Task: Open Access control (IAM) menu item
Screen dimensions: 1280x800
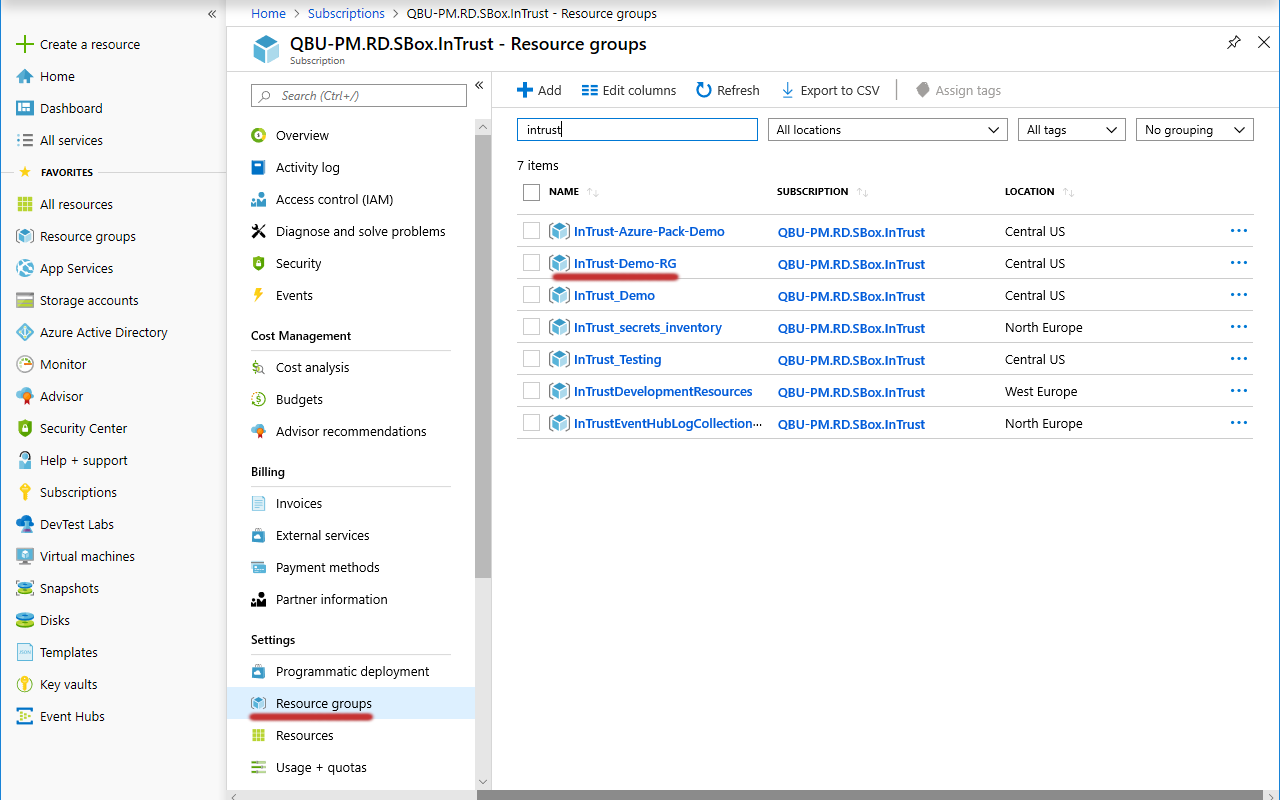Action: [334, 199]
